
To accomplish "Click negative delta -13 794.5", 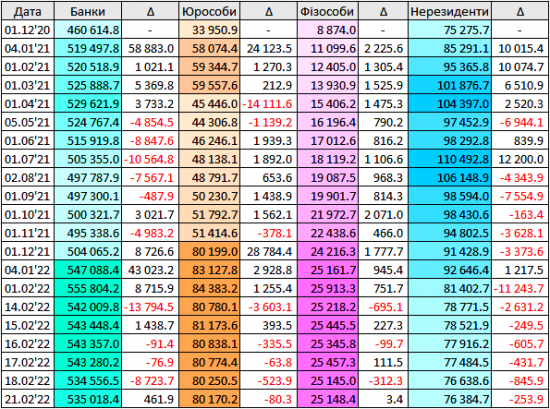I will coord(149,307).
